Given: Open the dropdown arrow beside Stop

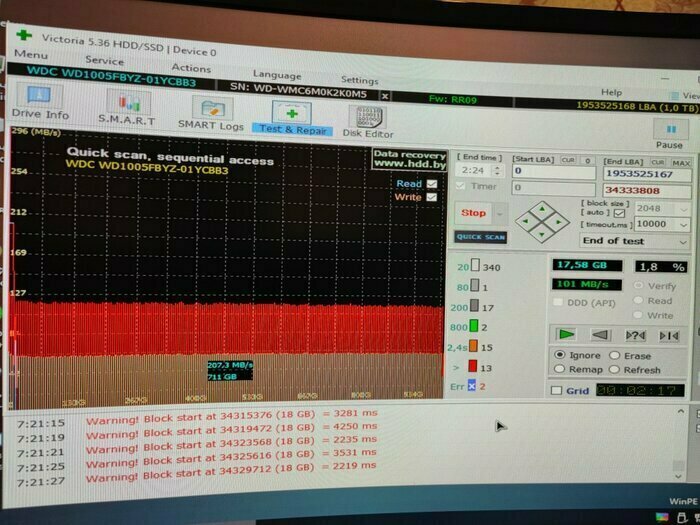Looking at the screenshot, I should point(500,214).
